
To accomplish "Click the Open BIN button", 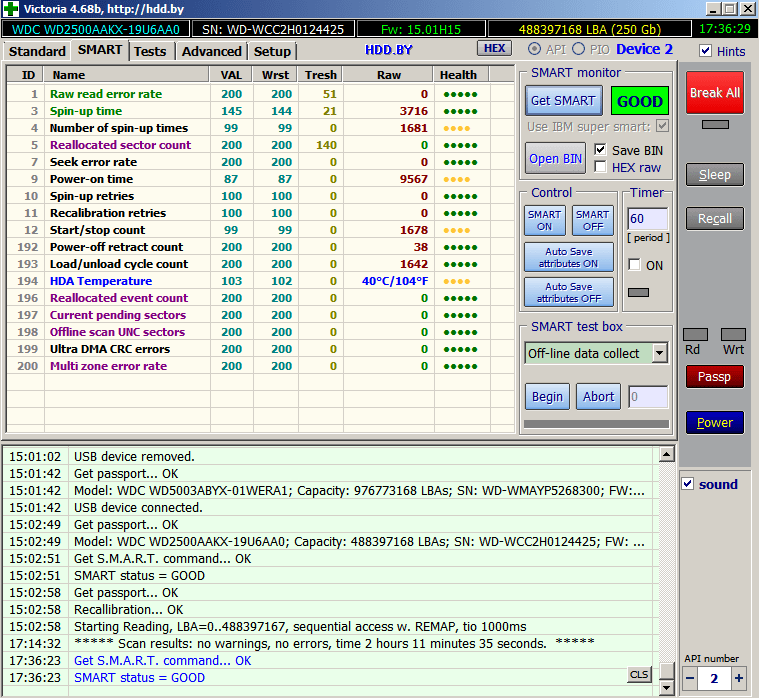I will (555, 158).
